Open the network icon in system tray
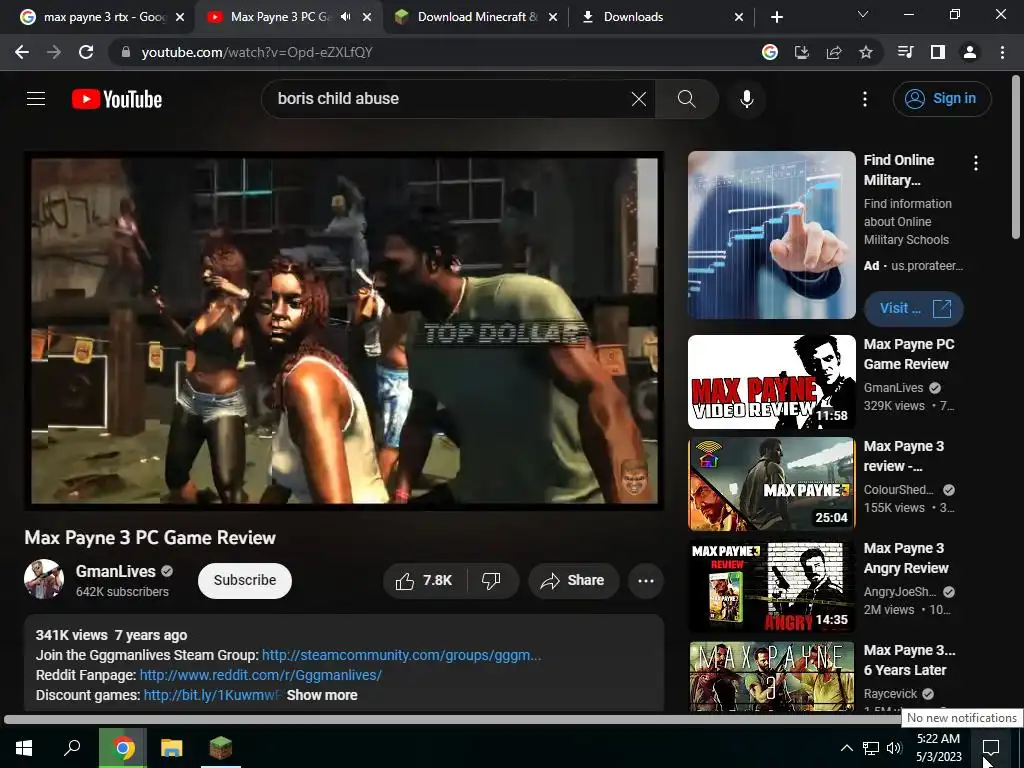This screenshot has height=768, width=1024. coord(871,748)
